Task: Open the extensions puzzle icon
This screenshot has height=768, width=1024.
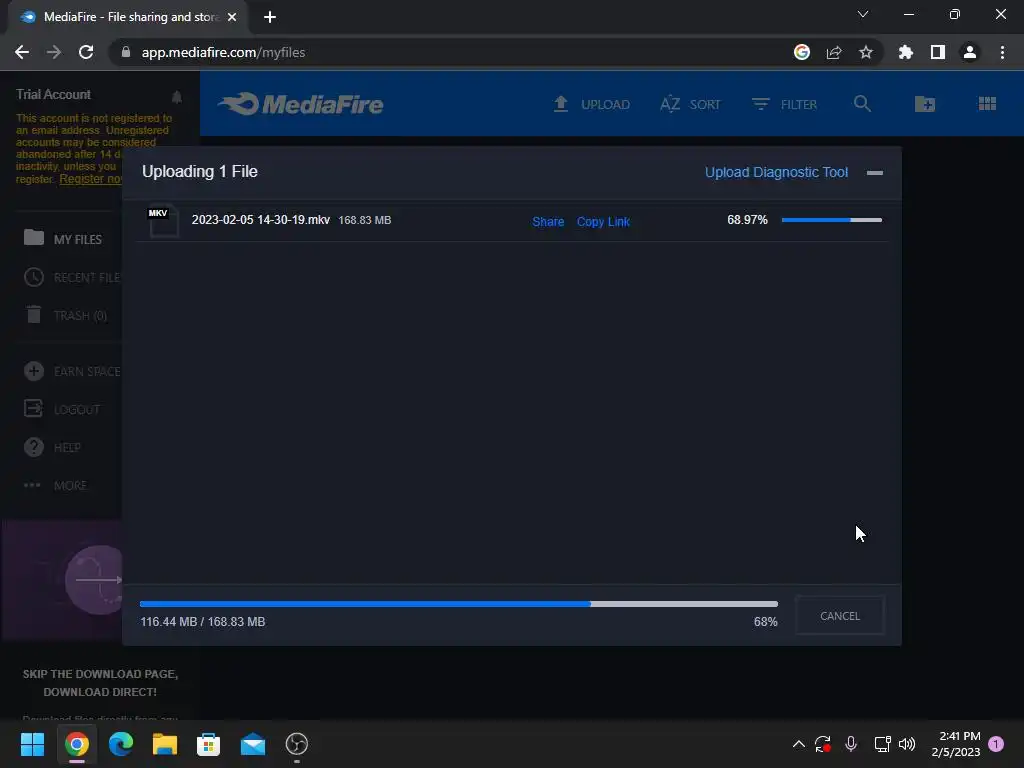Action: click(x=906, y=52)
